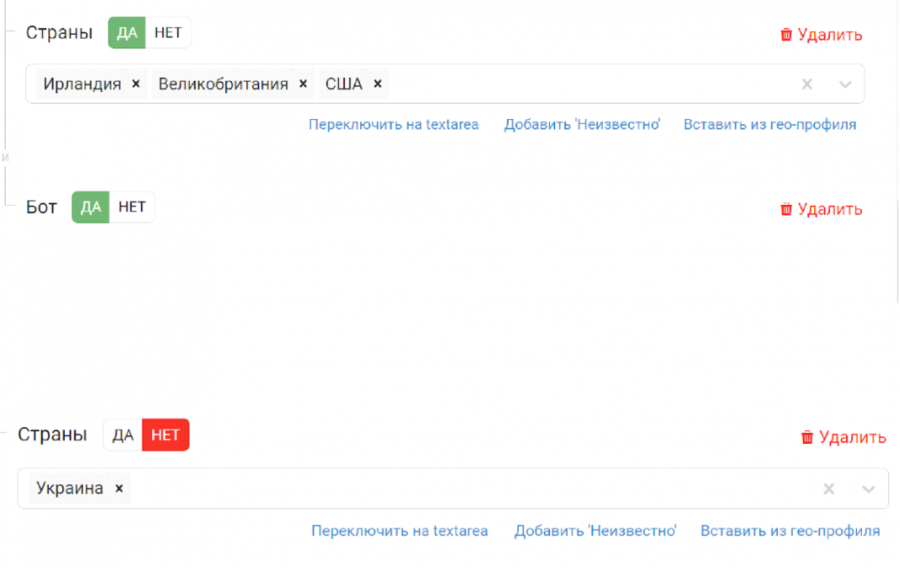900x568 pixels.
Task: Delete the Бот filter via Удалить
Action: [821, 209]
